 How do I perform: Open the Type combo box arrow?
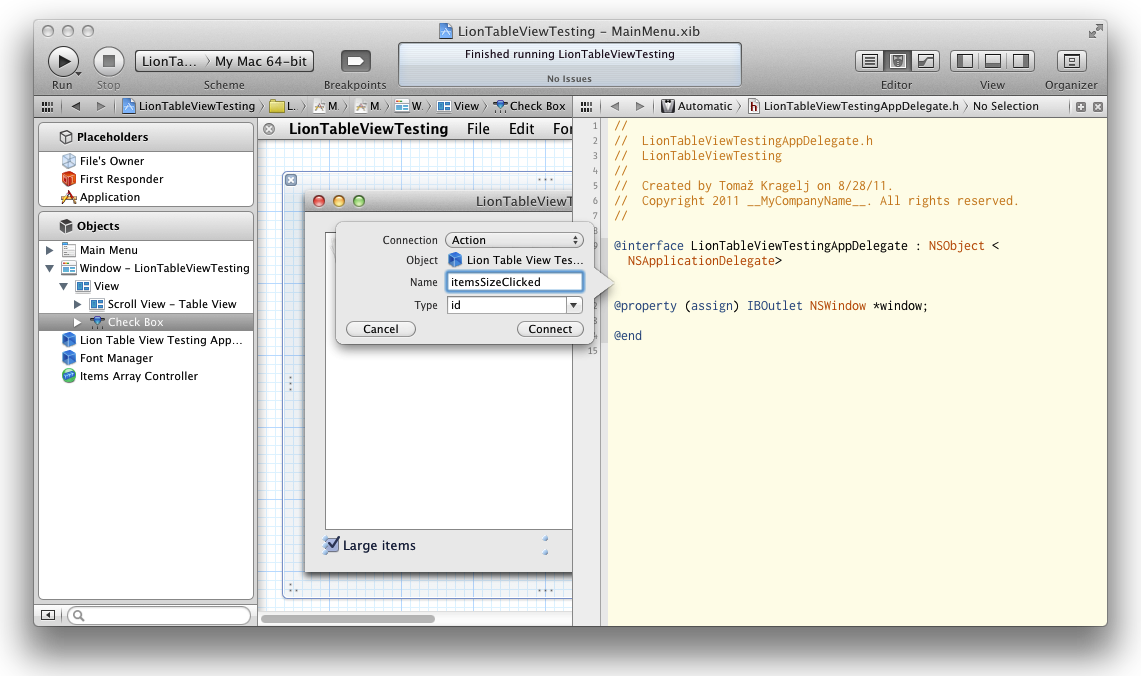(x=574, y=306)
